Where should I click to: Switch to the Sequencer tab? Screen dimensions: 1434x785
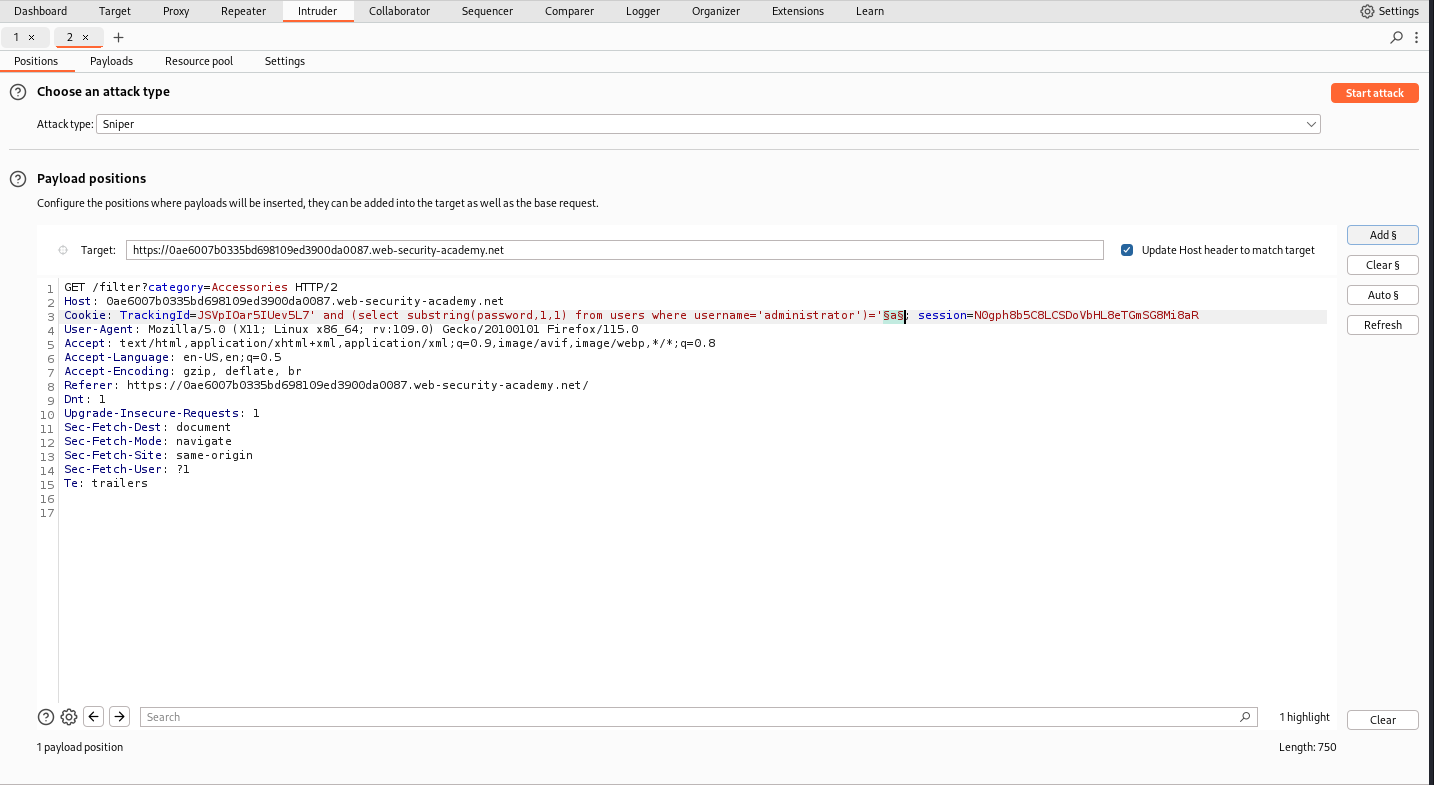coord(487,11)
